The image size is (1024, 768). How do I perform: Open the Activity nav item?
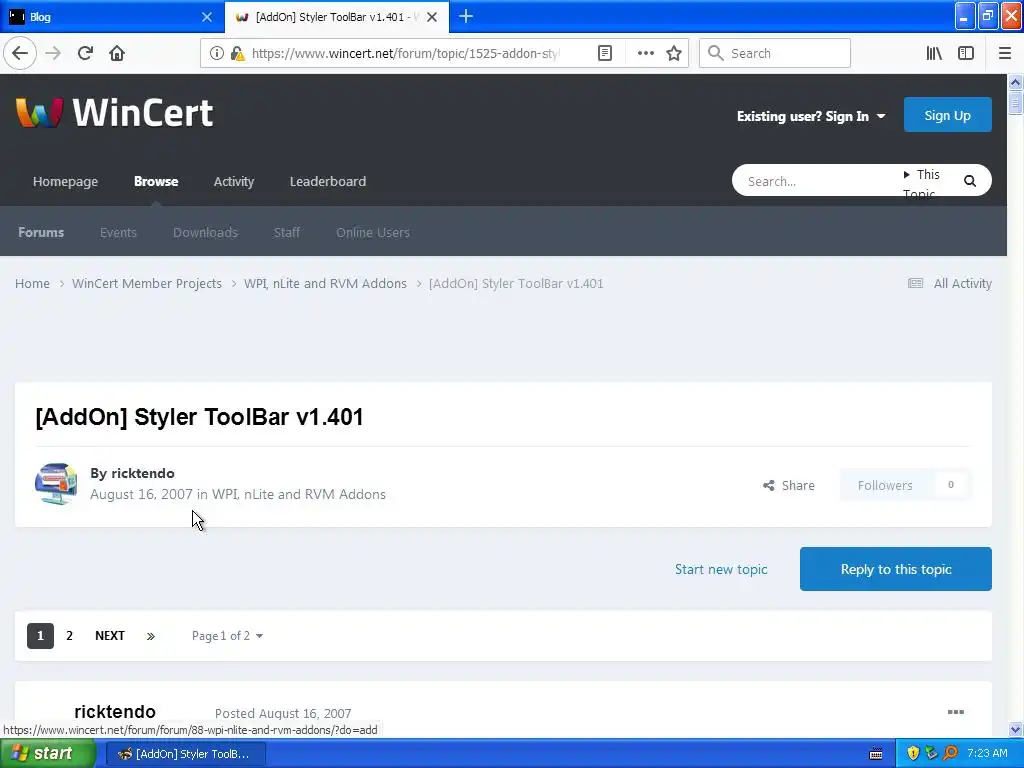[234, 182]
